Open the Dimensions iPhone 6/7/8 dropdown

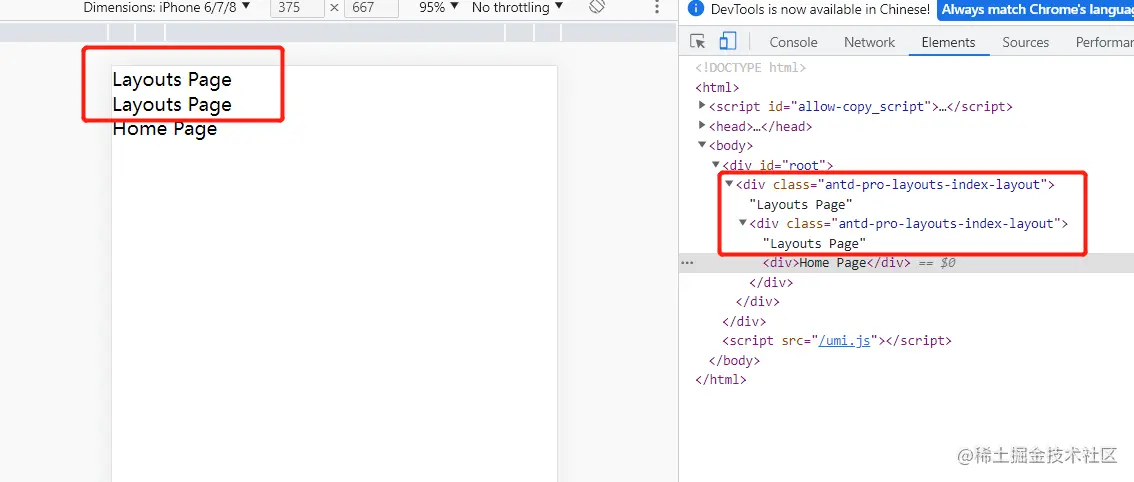(x=167, y=7)
